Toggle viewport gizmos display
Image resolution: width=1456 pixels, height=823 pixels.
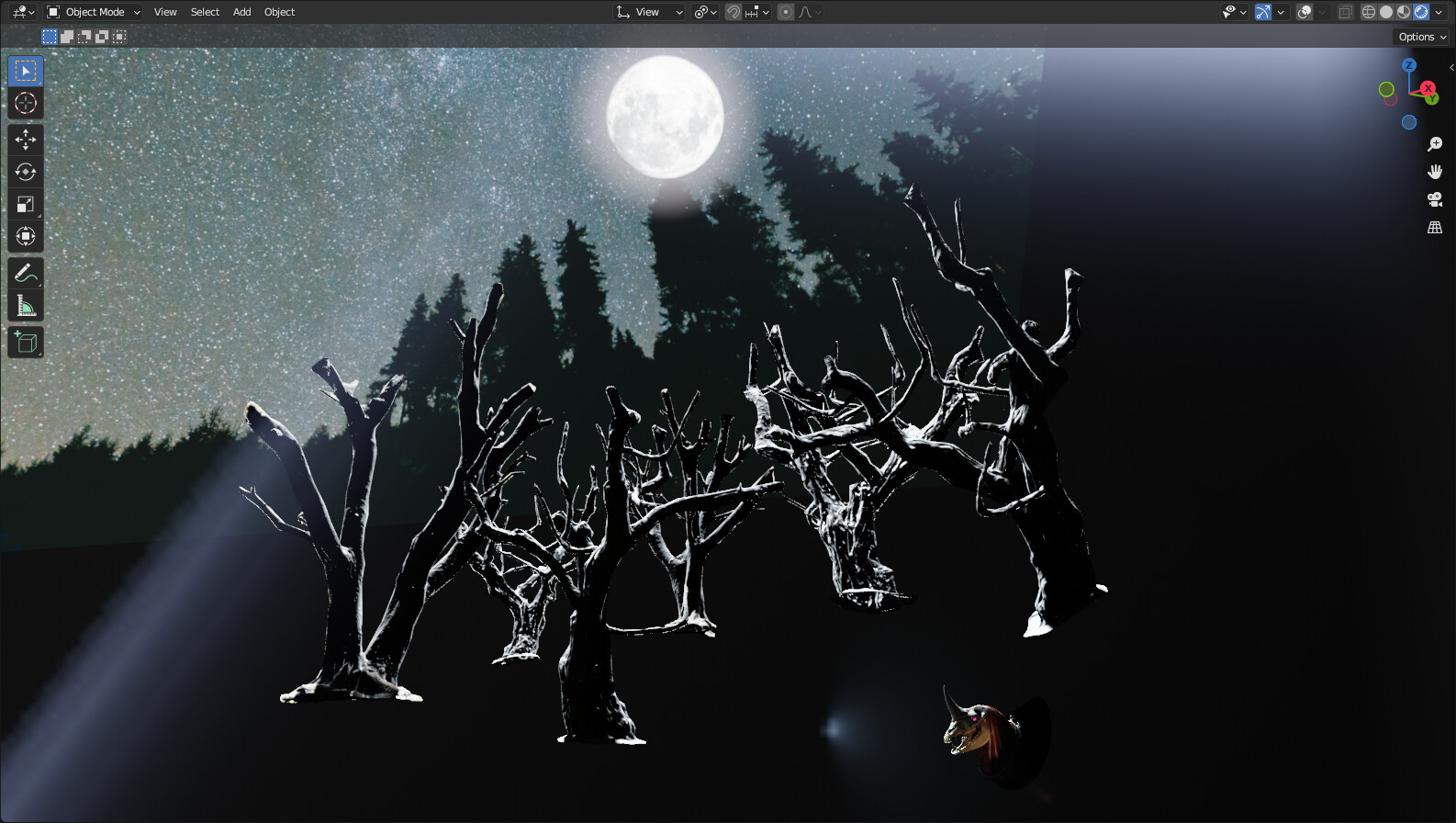pos(1263,12)
